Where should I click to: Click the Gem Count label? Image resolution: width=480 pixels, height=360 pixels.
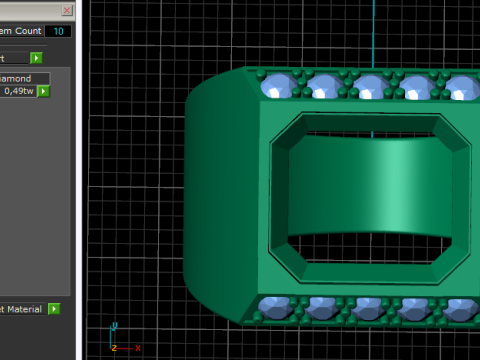pyautogui.click(x=21, y=31)
